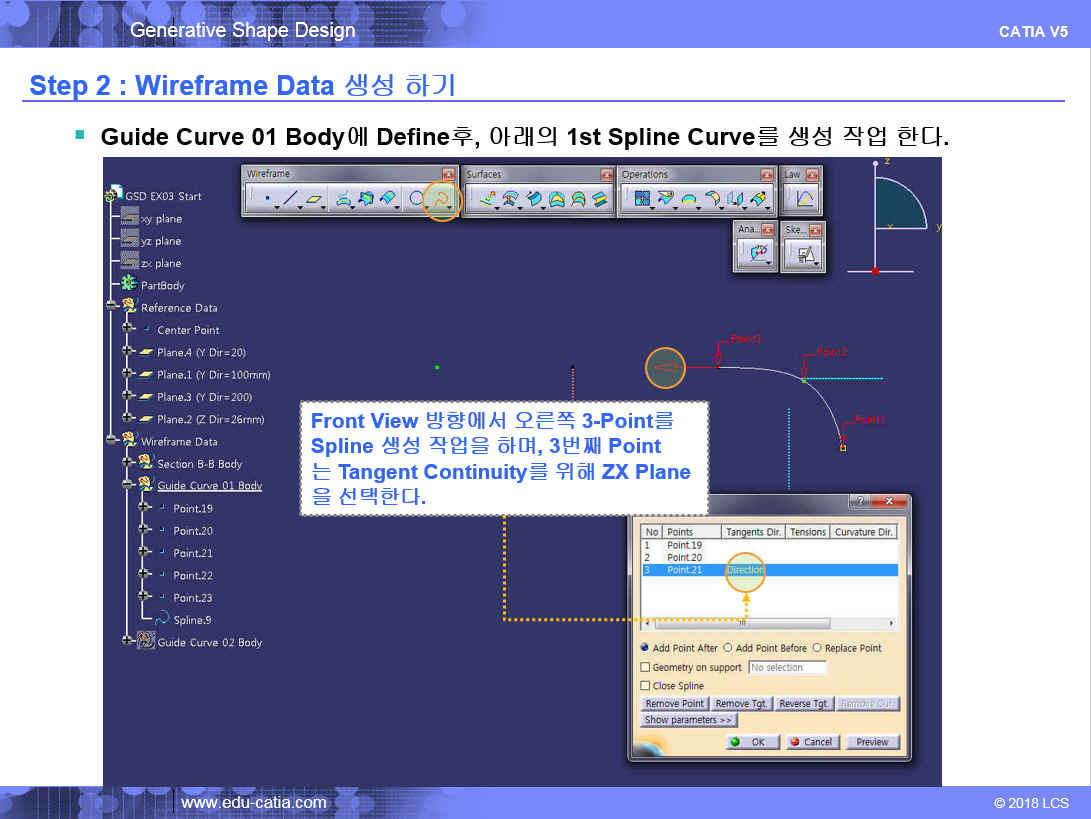Select Spline.9 in the specification tree
1091x819 pixels.
[191, 620]
